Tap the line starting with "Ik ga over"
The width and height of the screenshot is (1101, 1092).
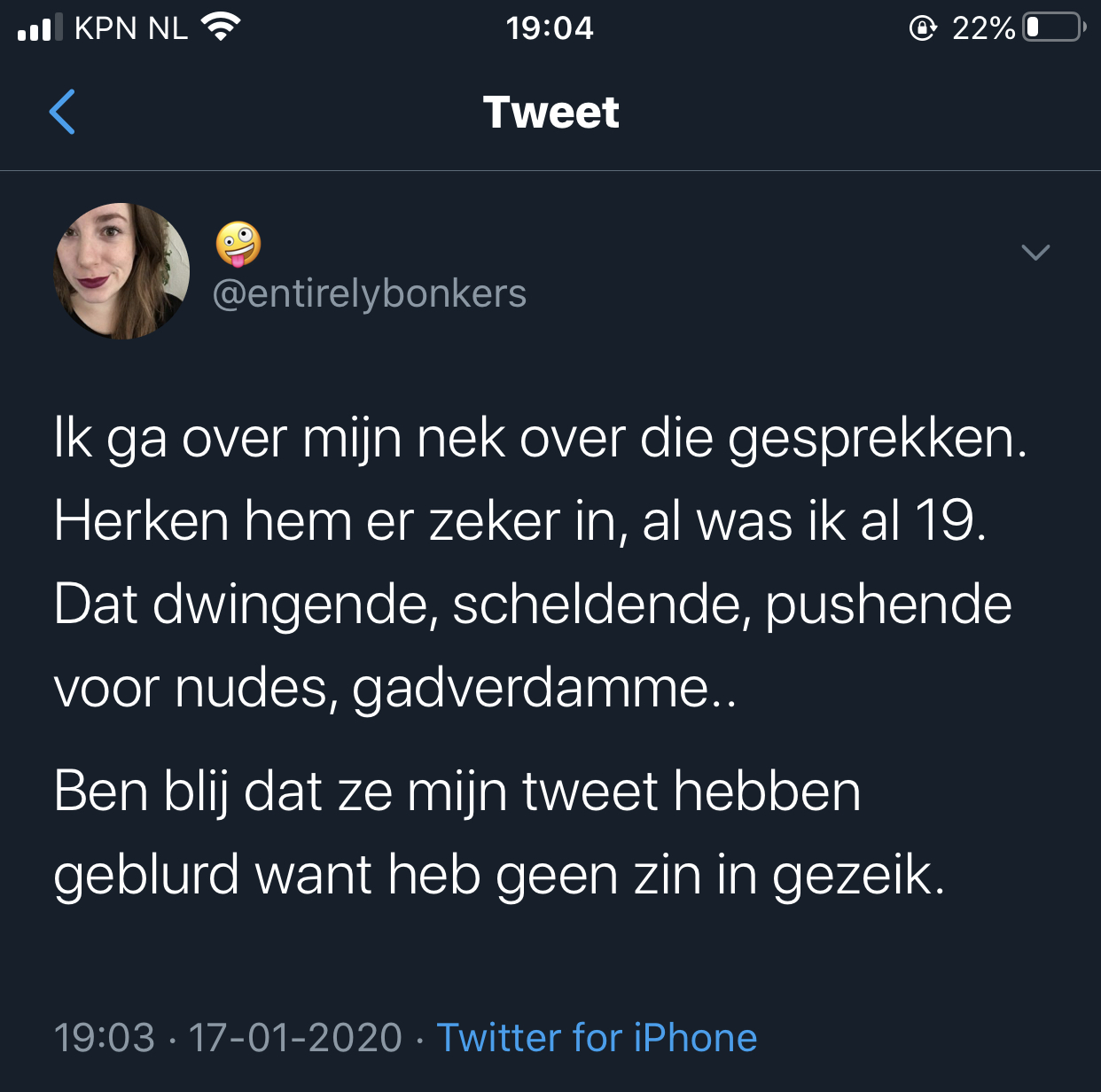[540, 439]
